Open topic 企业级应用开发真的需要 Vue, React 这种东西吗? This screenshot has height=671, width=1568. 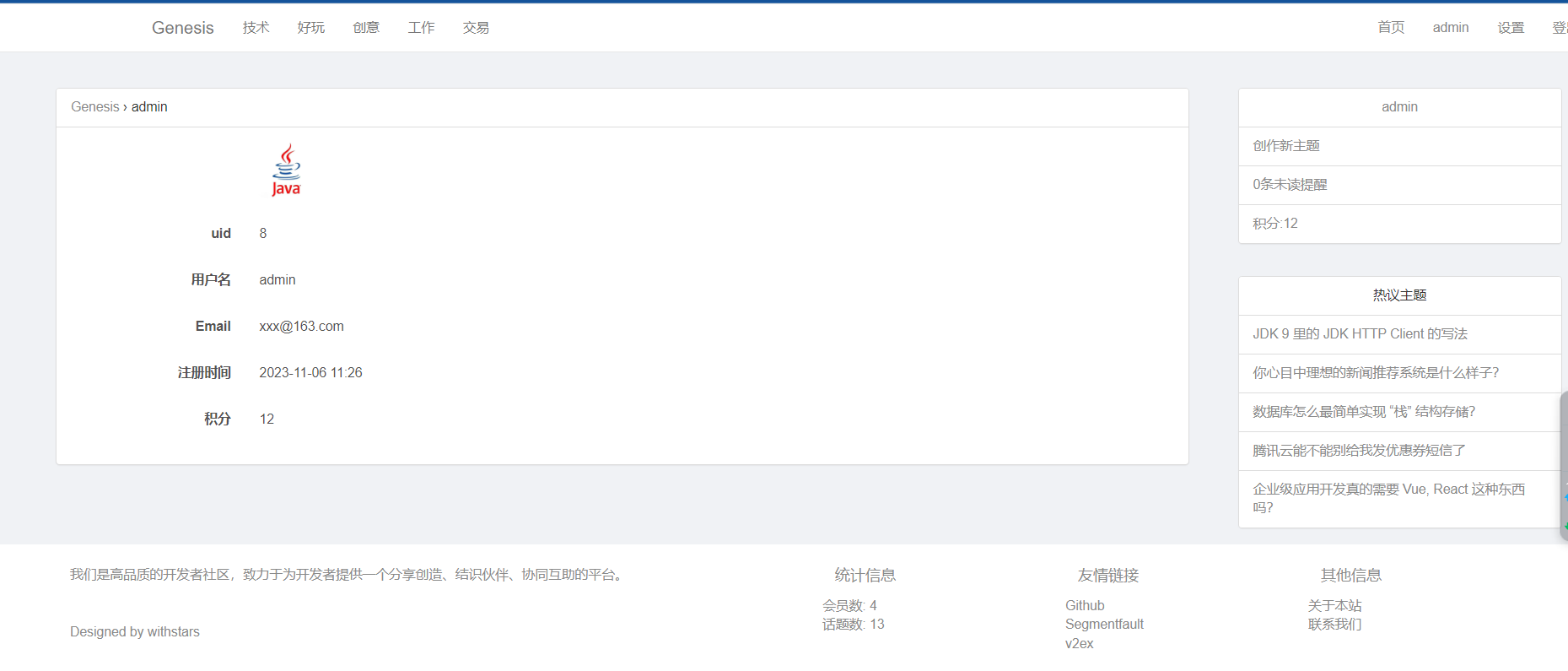click(x=1388, y=499)
